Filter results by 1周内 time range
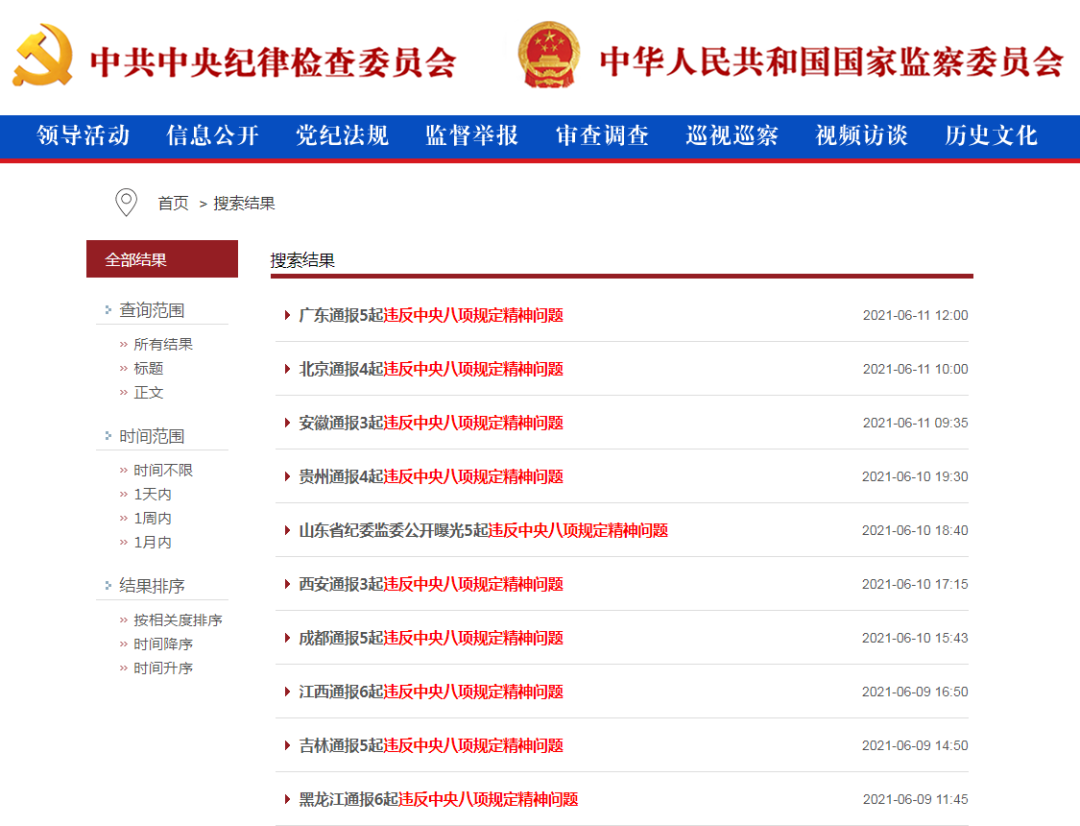 pyautogui.click(x=152, y=518)
